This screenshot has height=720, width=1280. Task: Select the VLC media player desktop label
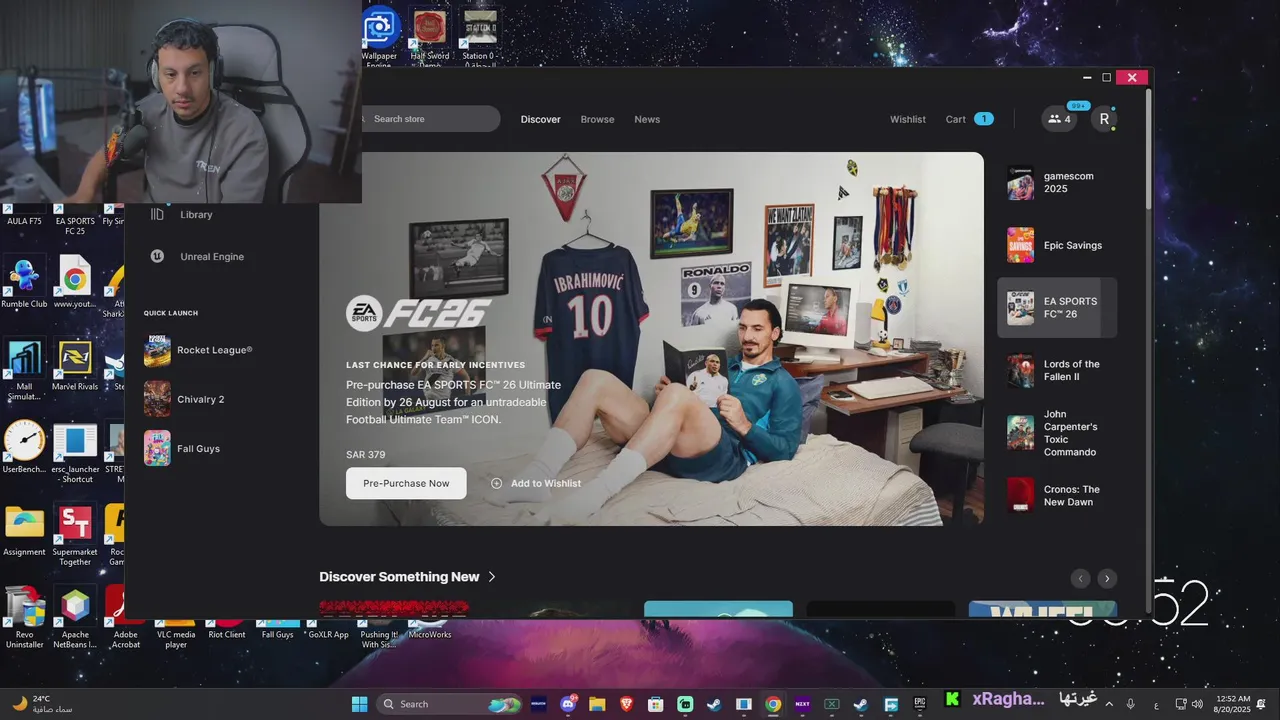click(x=176, y=640)
